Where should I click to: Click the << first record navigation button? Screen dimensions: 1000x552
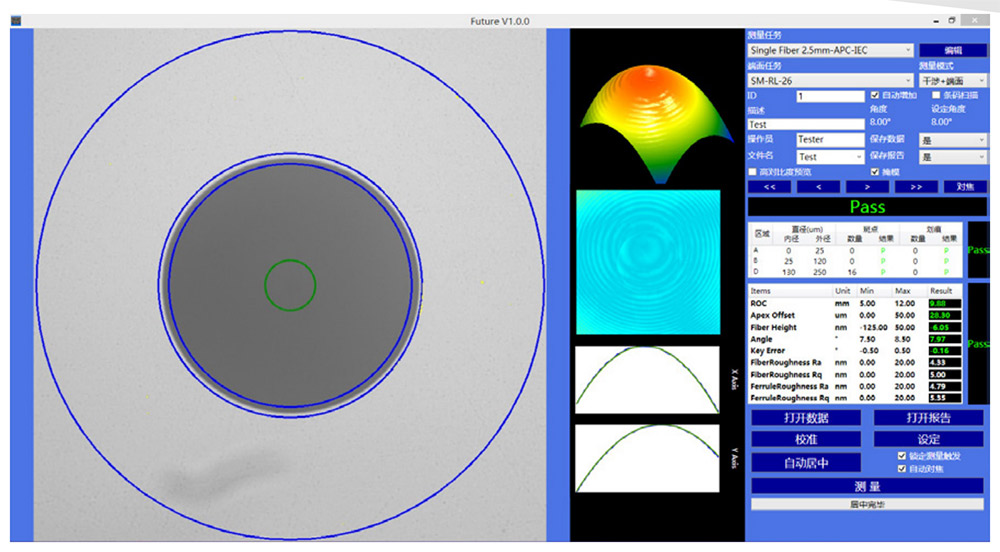coord(769,186)
